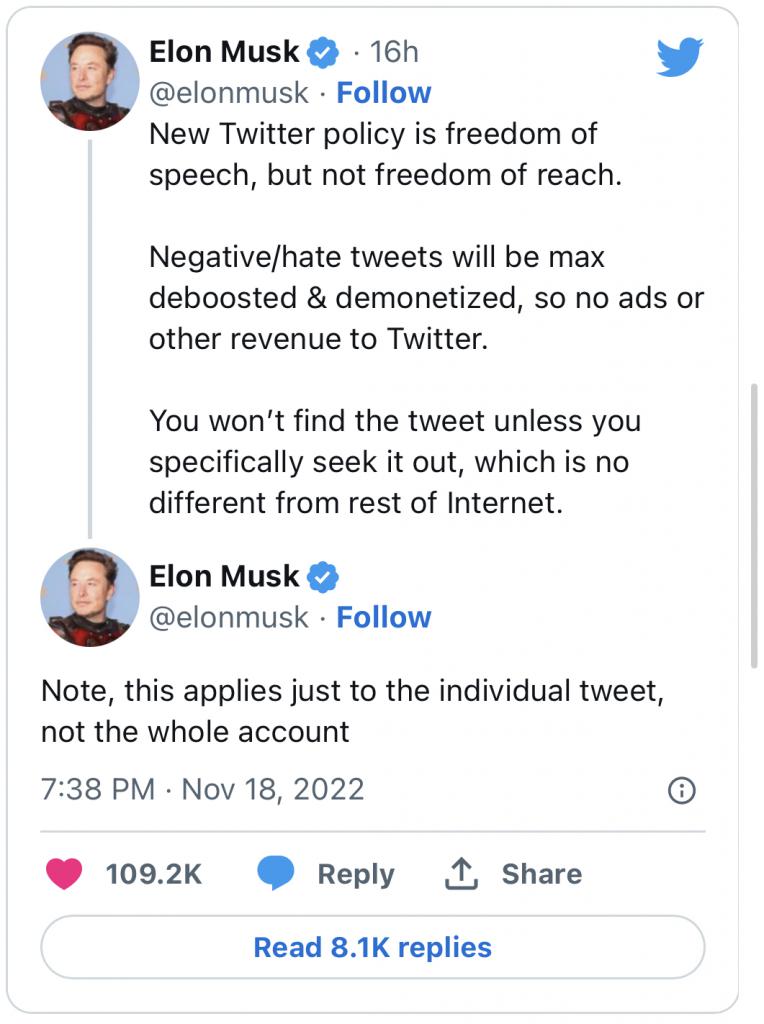Click the blue reply bubble icon

point(276,873)
